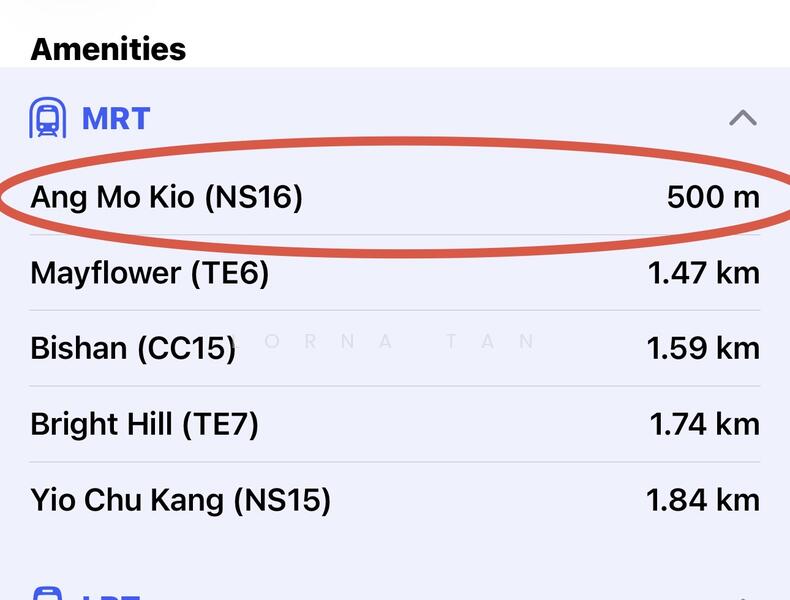
Task: Select the Yio Chu Kang (NS15) station
Action: [180, 499]
